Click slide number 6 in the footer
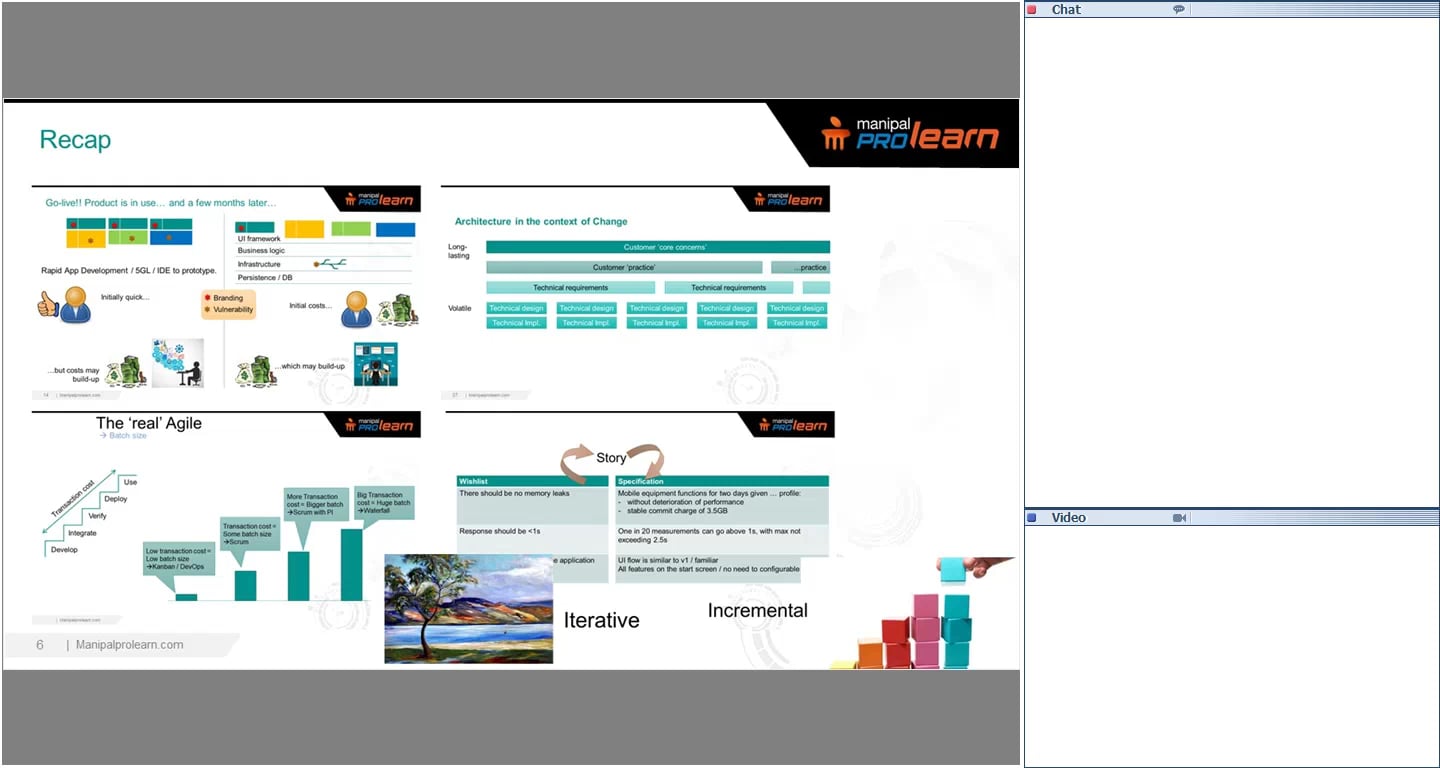1440x768 pixels. [x=40, y=645]
